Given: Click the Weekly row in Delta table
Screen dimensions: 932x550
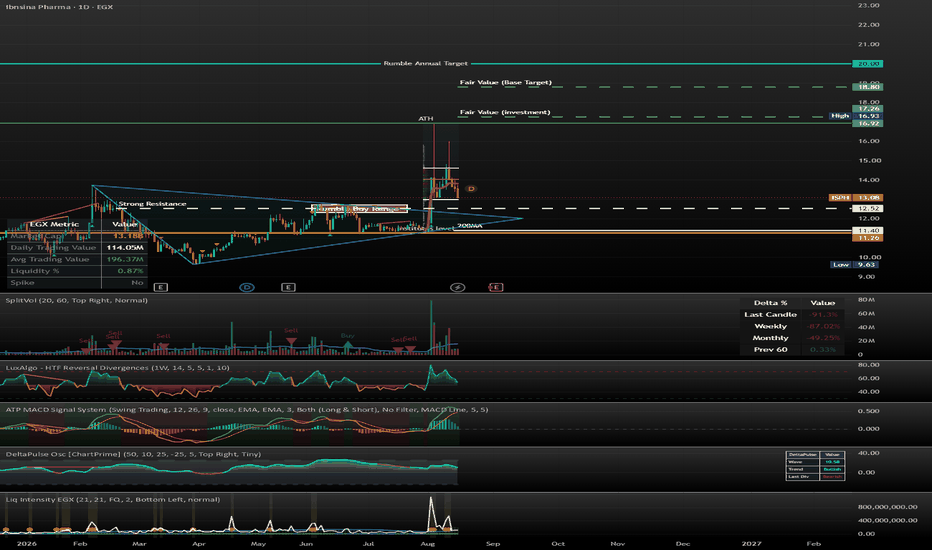Looking at the screenshot, I should point(792,326).
